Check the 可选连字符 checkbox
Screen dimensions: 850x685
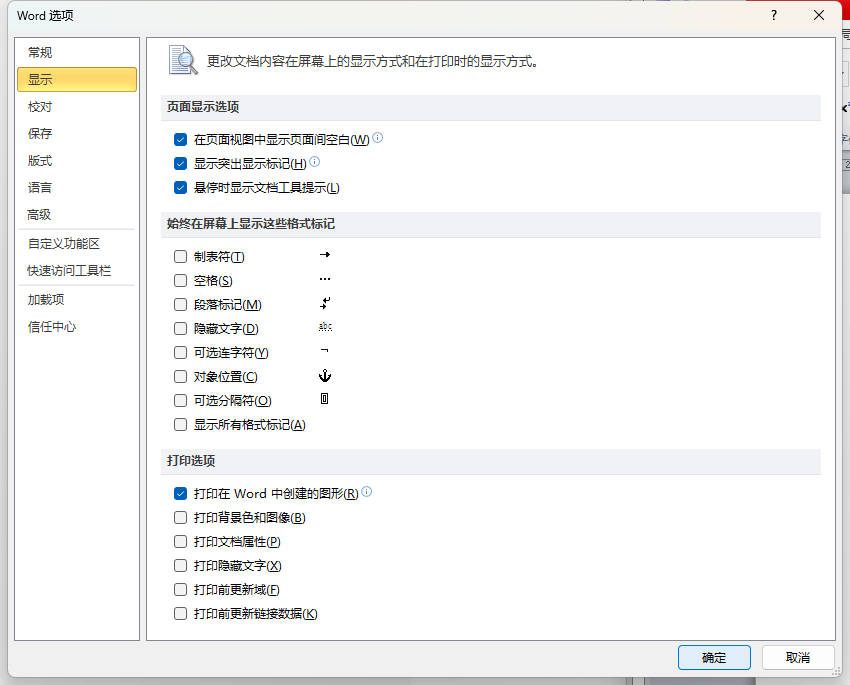(x=181, y=352)
